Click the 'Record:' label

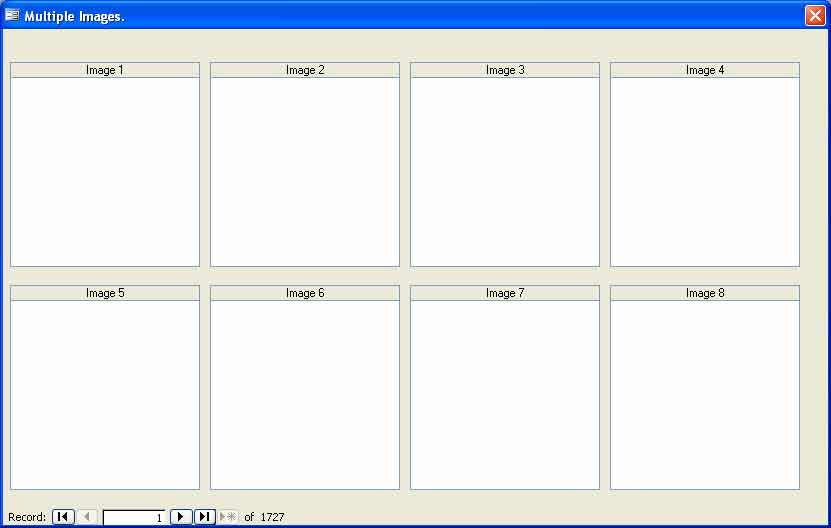click(27, 517)
